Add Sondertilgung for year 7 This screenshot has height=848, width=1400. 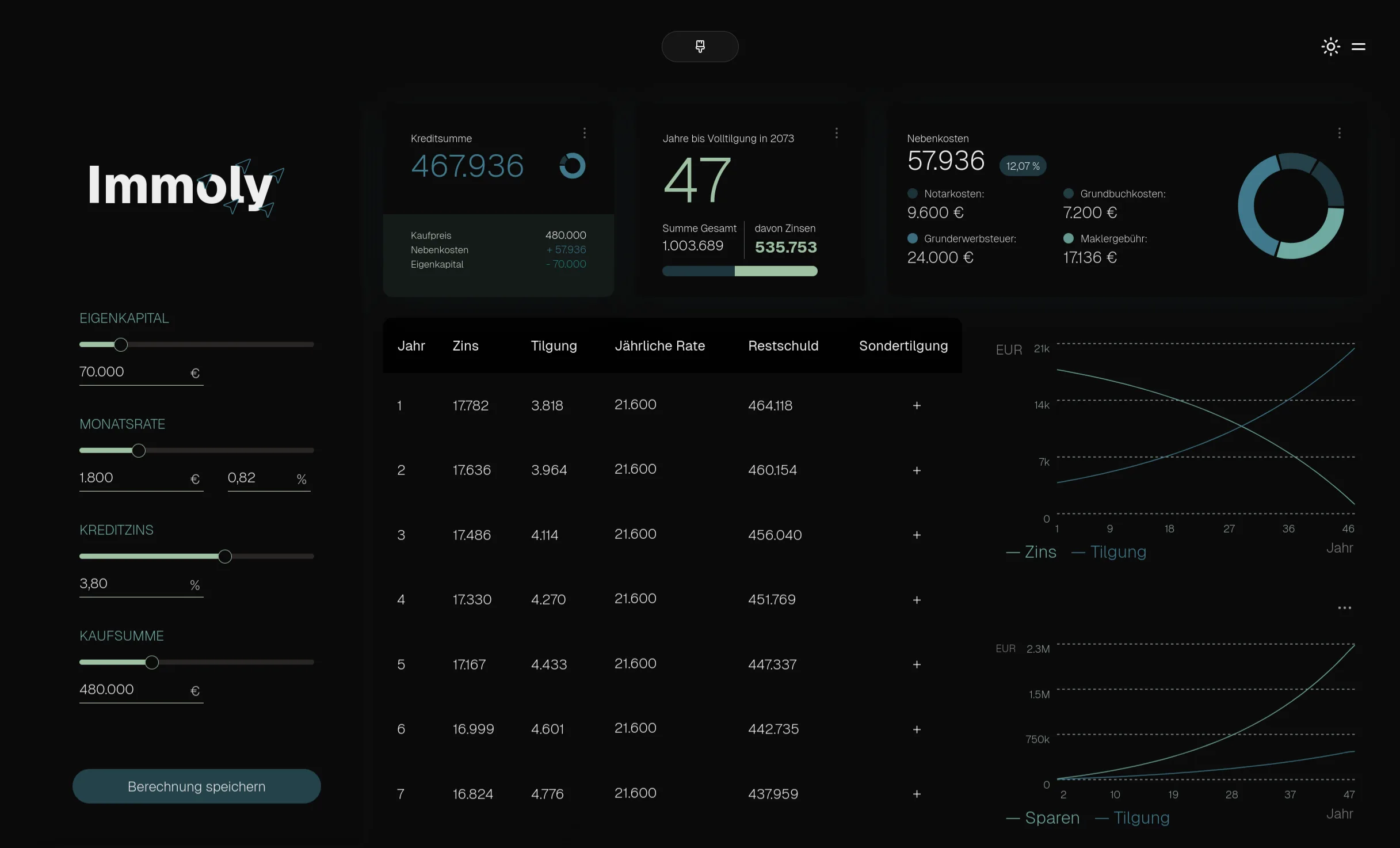click(x=917, y=794)
